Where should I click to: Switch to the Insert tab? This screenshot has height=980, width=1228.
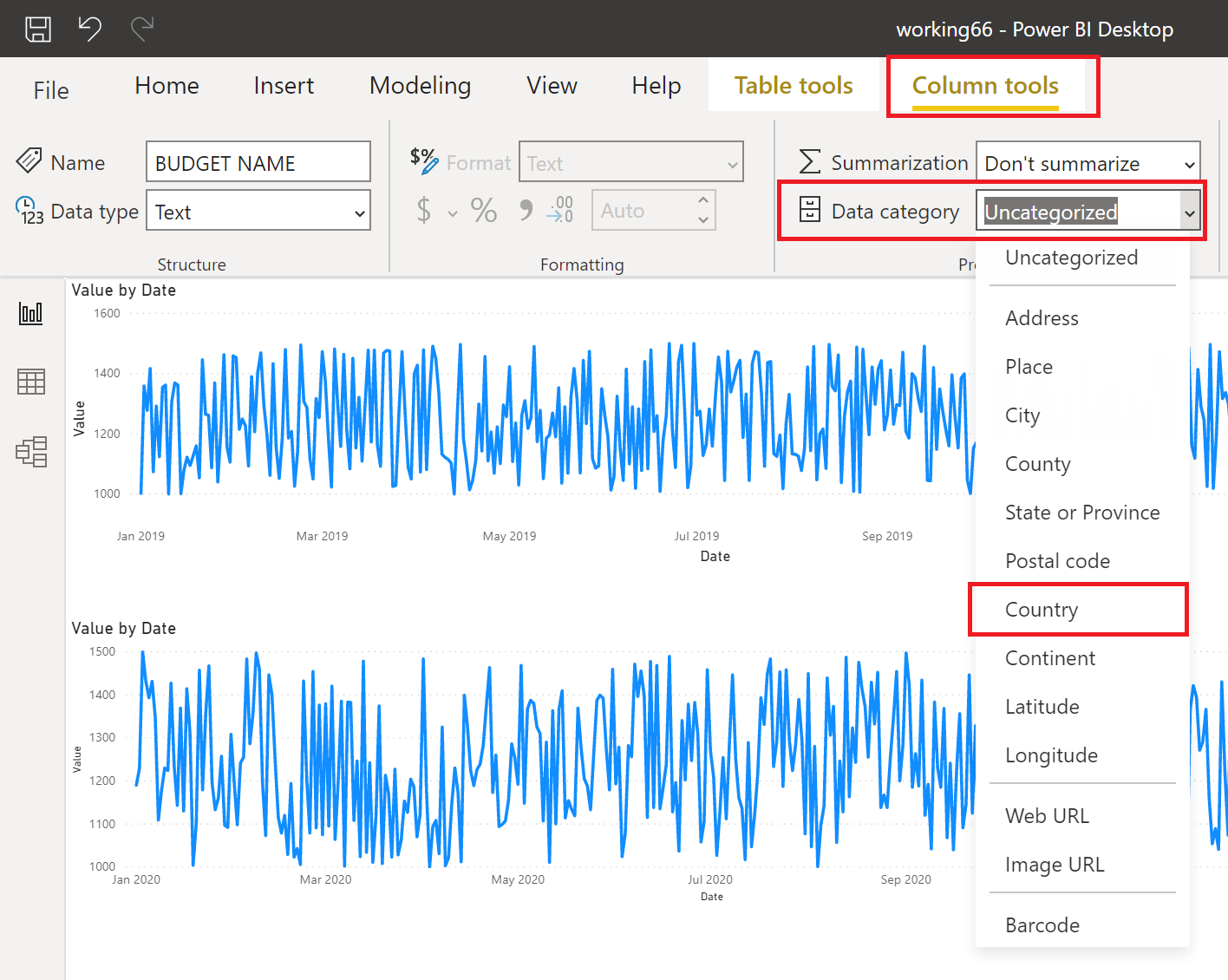[284, 86]
